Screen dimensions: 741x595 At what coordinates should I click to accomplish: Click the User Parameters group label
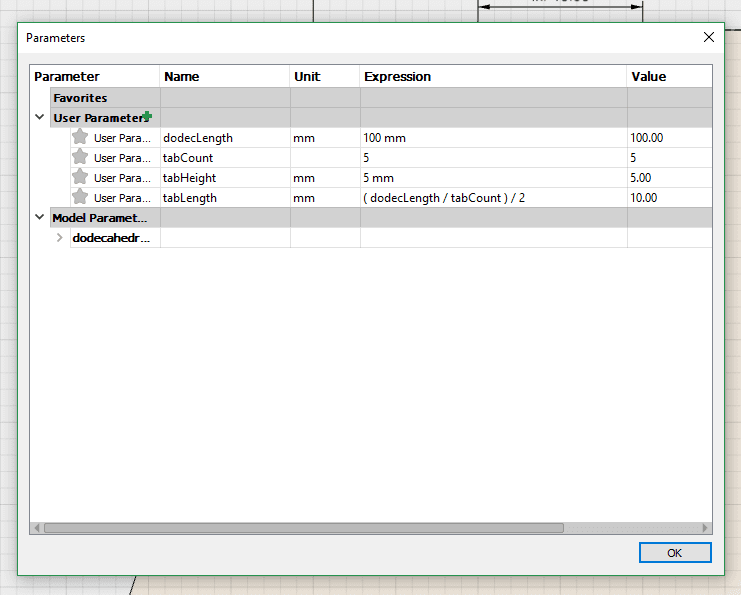(101, 118)
